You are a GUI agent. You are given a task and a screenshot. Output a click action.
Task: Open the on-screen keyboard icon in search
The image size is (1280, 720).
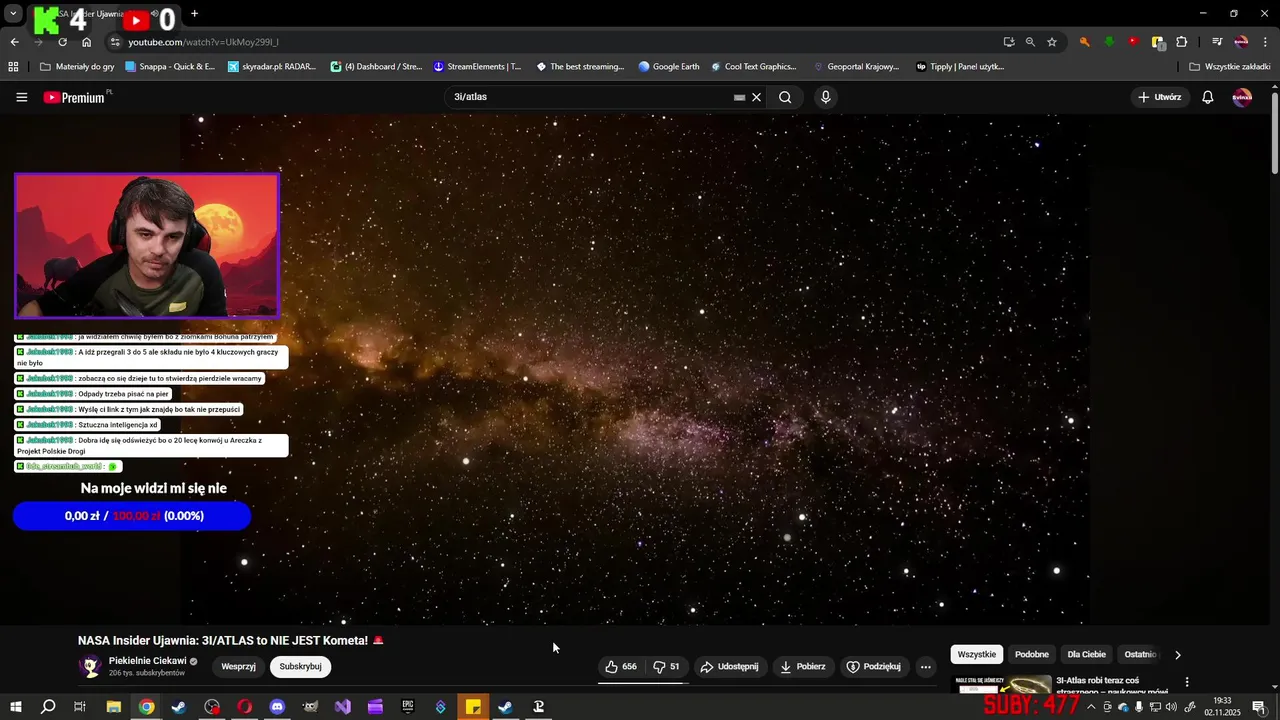(739, 97)
